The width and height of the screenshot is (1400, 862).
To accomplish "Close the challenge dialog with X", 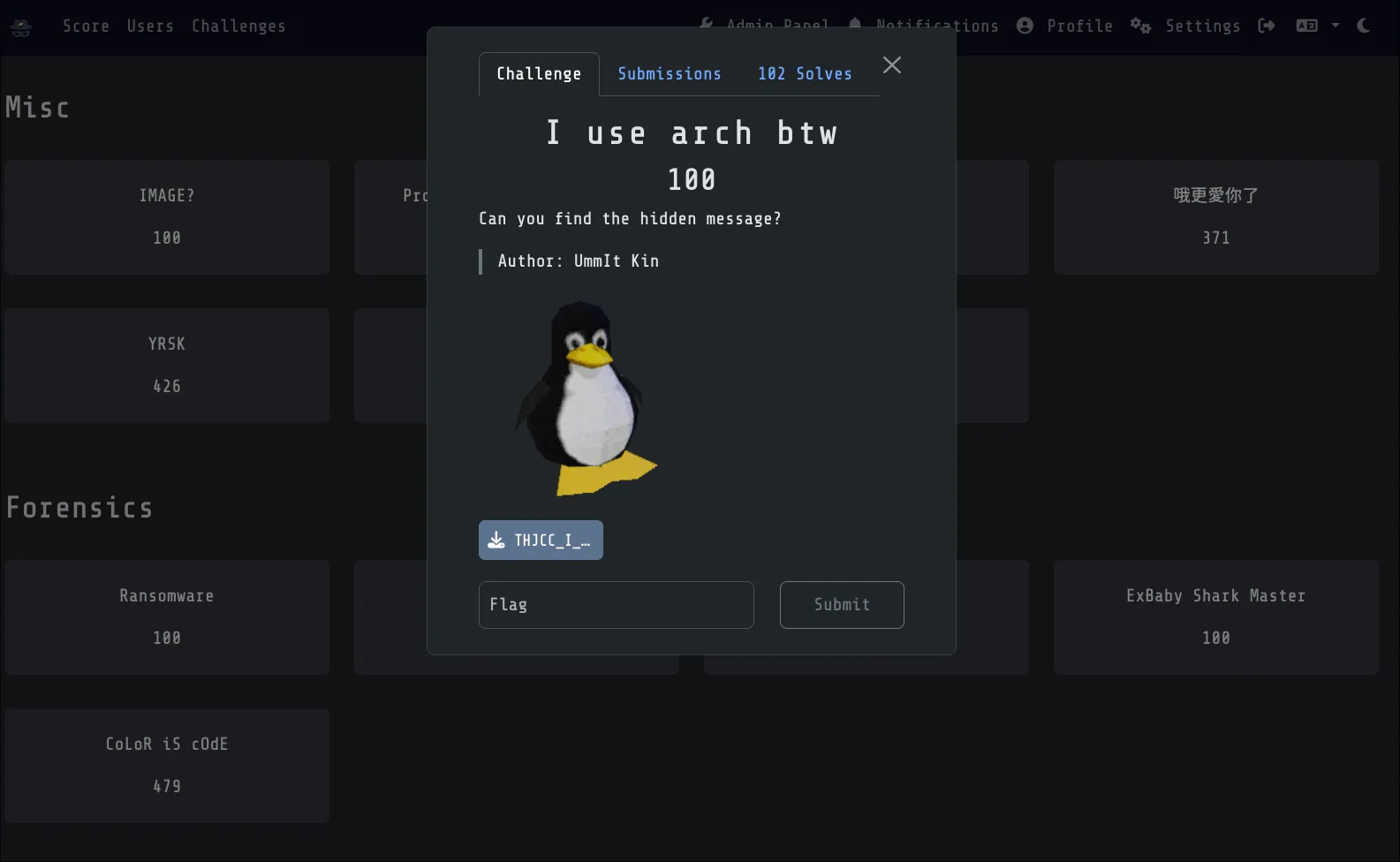I will tap(892, 65).
